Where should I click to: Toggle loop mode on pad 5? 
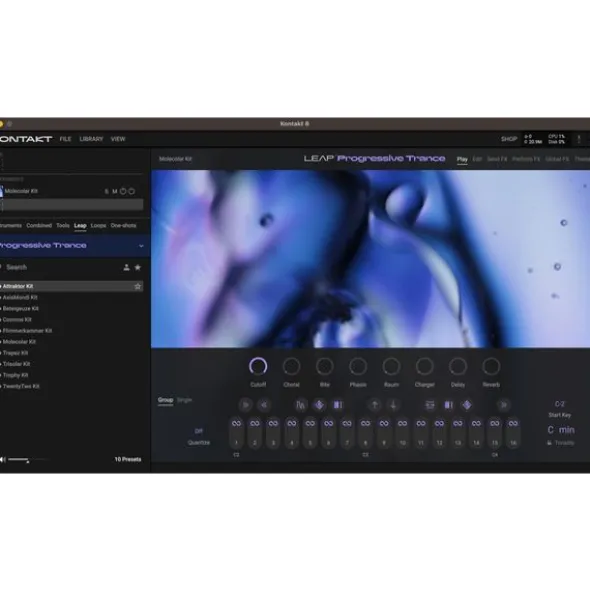click(310, 423)
